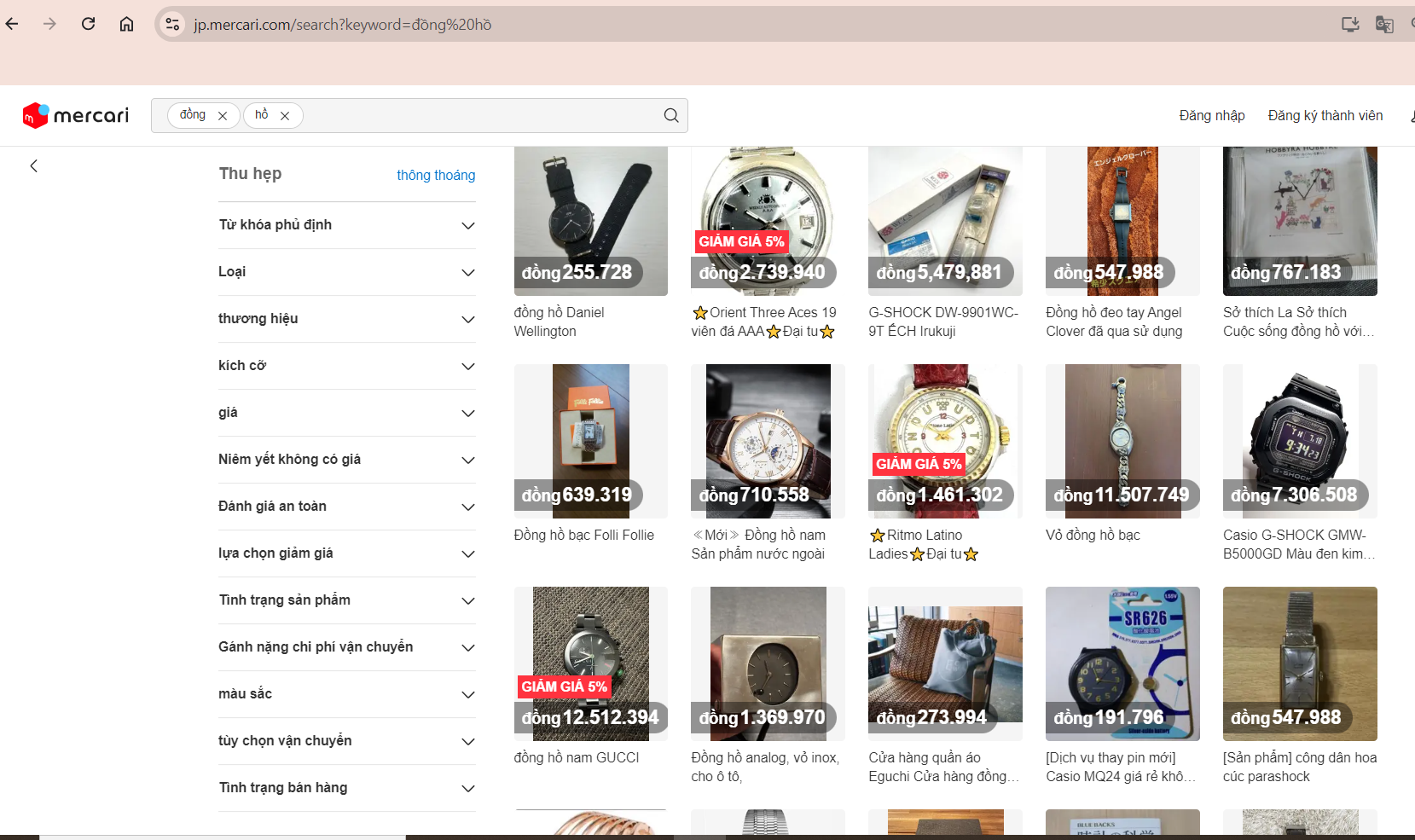Click title 'đồng hồ Daniel Wellington'
This screenshot has height=840, width=1415.
pos(560,322)
